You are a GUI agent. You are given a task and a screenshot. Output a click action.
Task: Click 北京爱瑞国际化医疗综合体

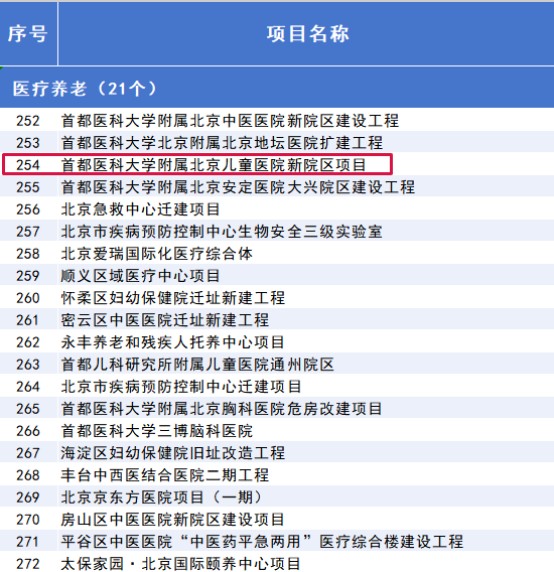156,254
